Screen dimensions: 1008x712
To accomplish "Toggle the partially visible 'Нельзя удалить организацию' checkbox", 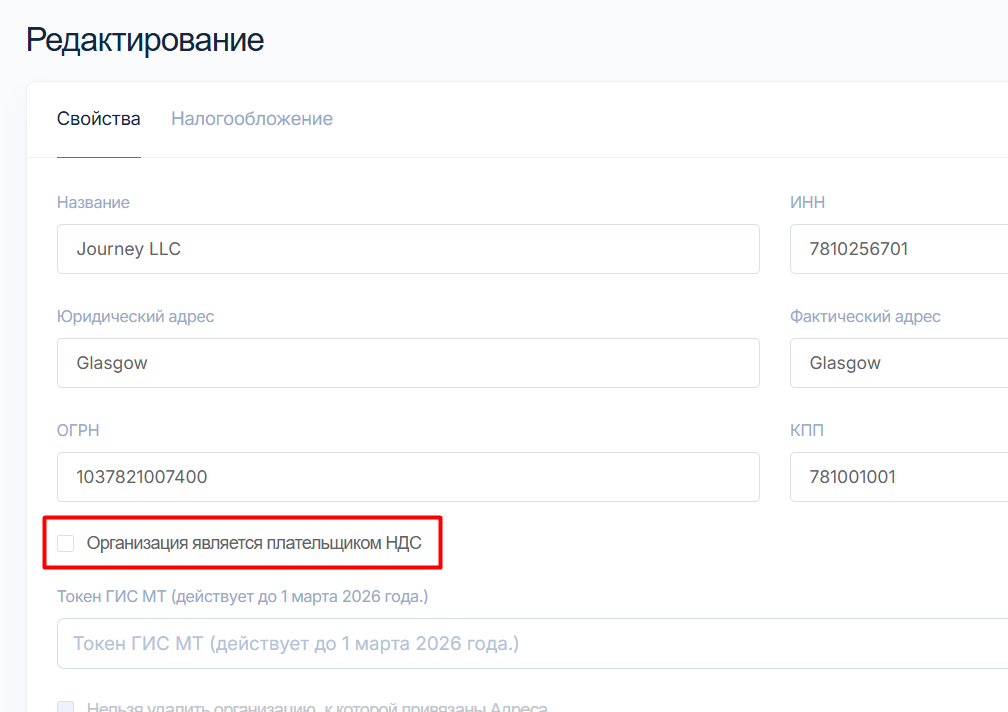I will 66,707.
